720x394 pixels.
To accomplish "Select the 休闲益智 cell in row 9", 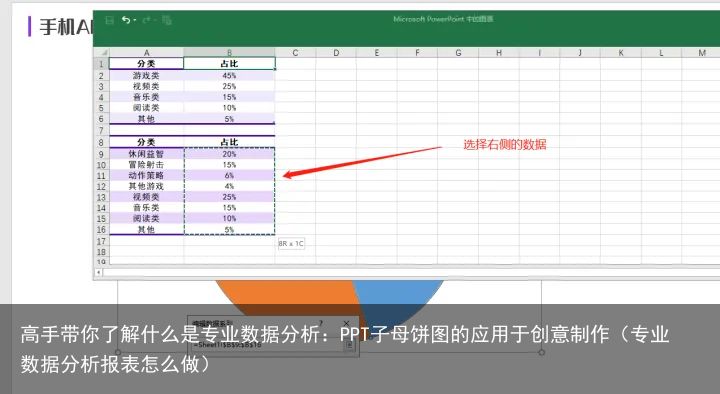I will click(146, 154).
